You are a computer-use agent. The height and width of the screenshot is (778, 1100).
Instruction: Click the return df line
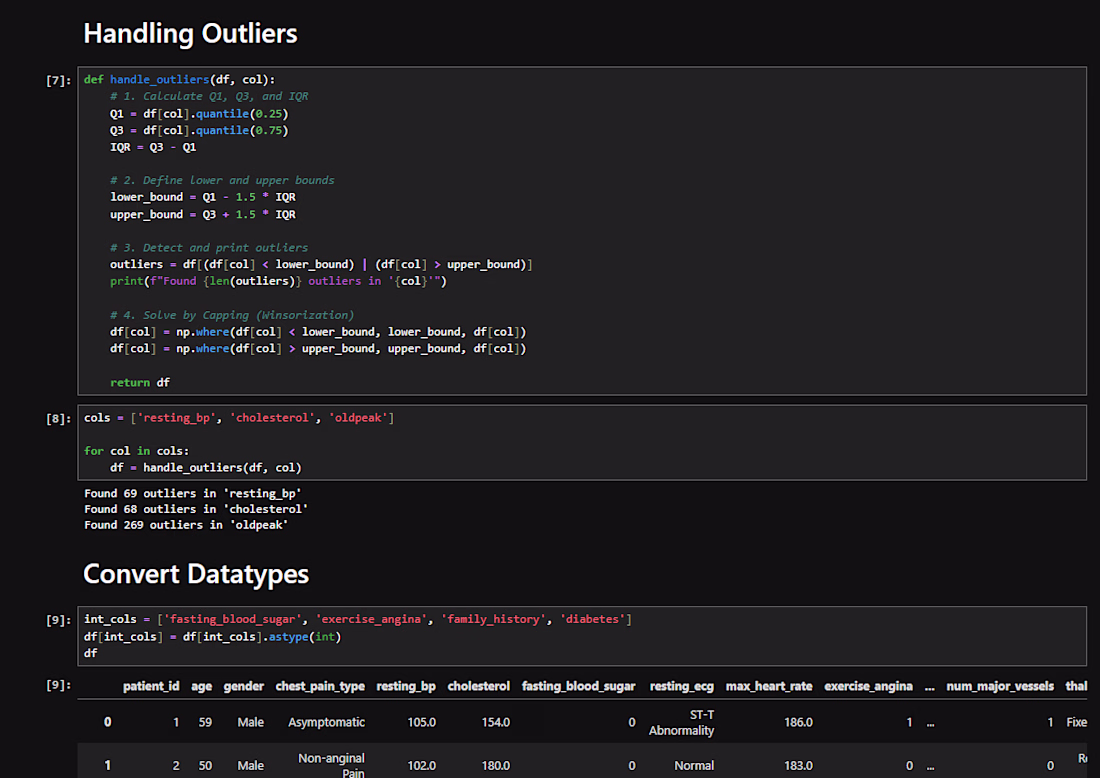[x=140, y=382]
